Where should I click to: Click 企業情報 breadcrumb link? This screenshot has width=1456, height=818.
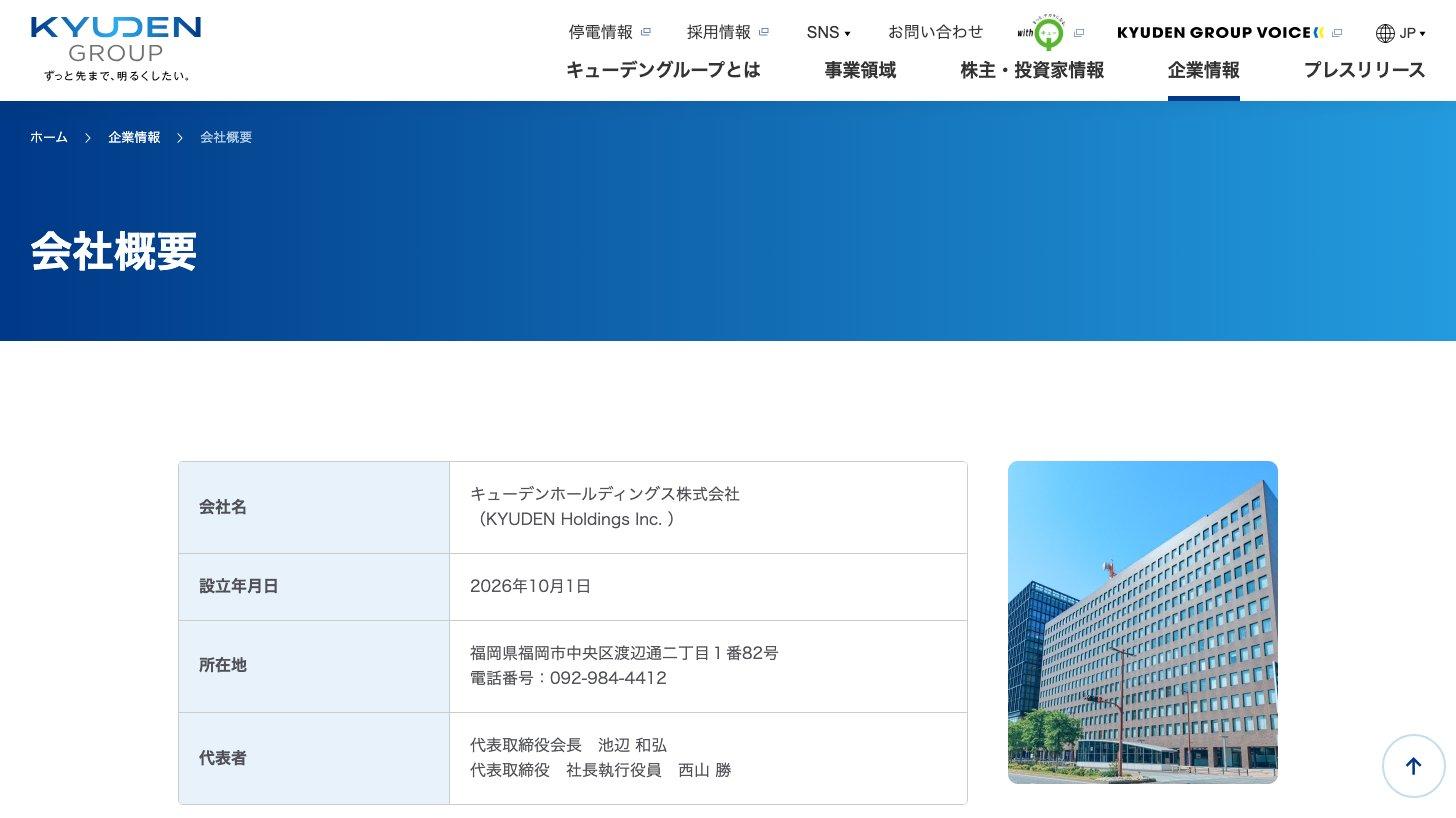[134, 137]
